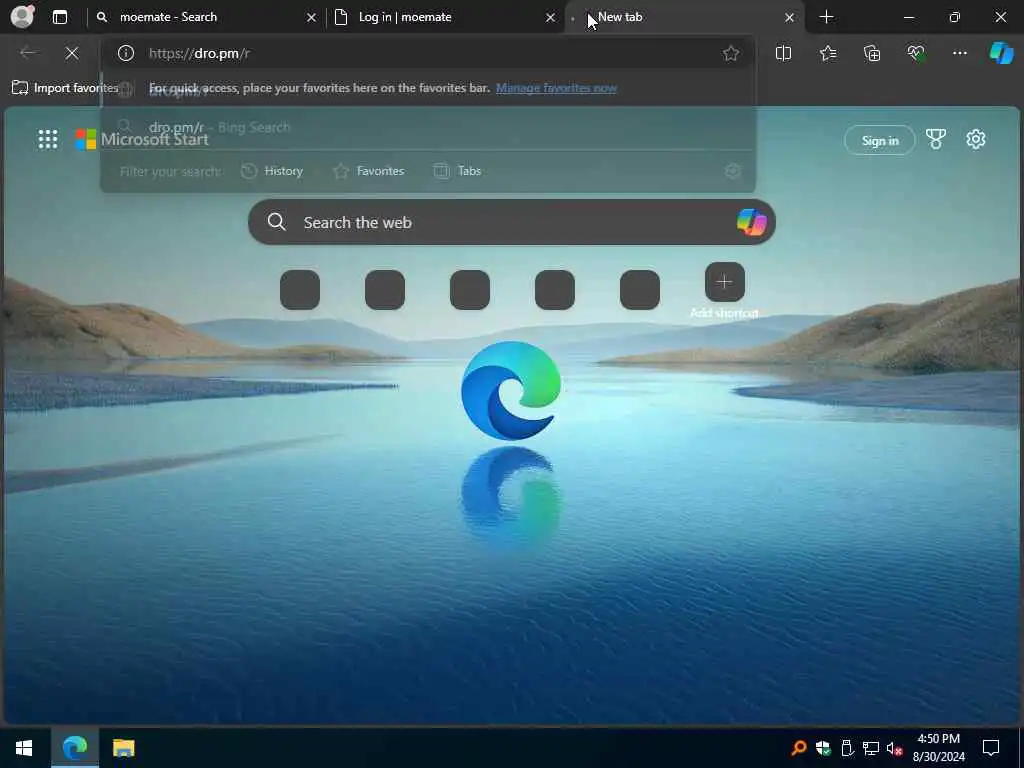Open the Copilot sidebar icon

point(1001,53)
